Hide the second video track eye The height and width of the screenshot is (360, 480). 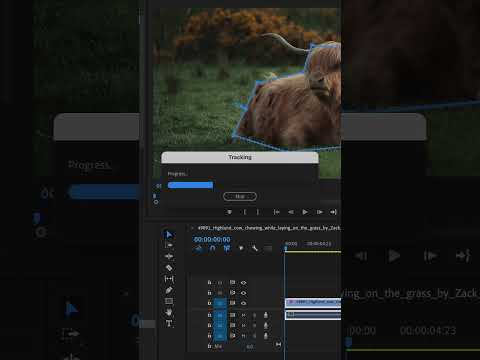point(244,293)
